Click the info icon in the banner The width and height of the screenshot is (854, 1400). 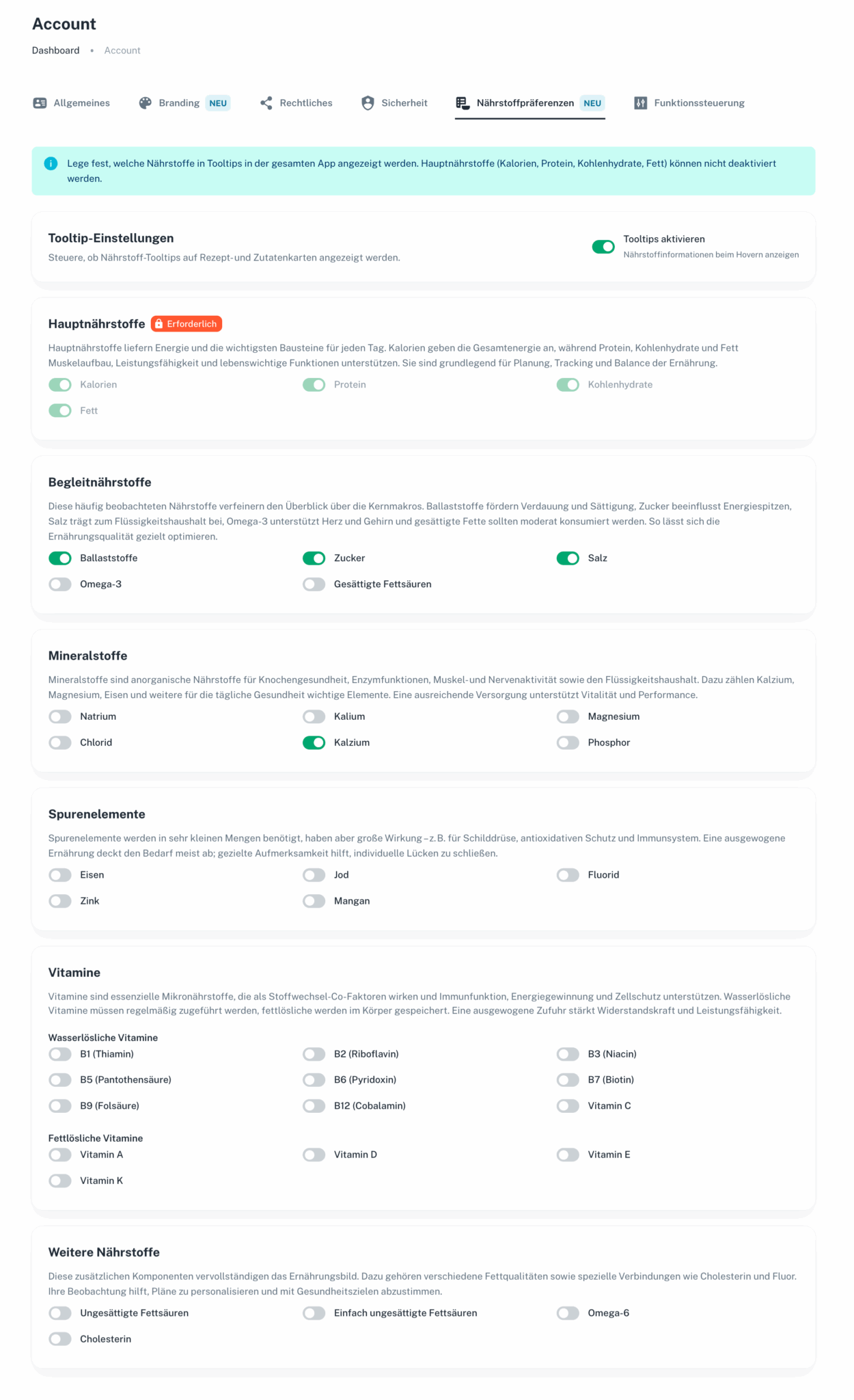click(x=51, y=163)
